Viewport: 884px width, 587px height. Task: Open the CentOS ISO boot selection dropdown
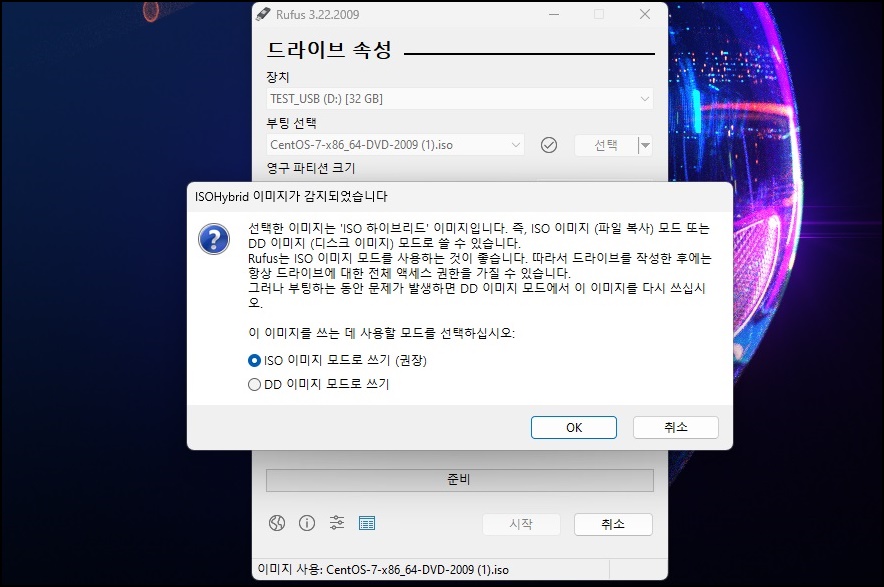tap(395, 145)
